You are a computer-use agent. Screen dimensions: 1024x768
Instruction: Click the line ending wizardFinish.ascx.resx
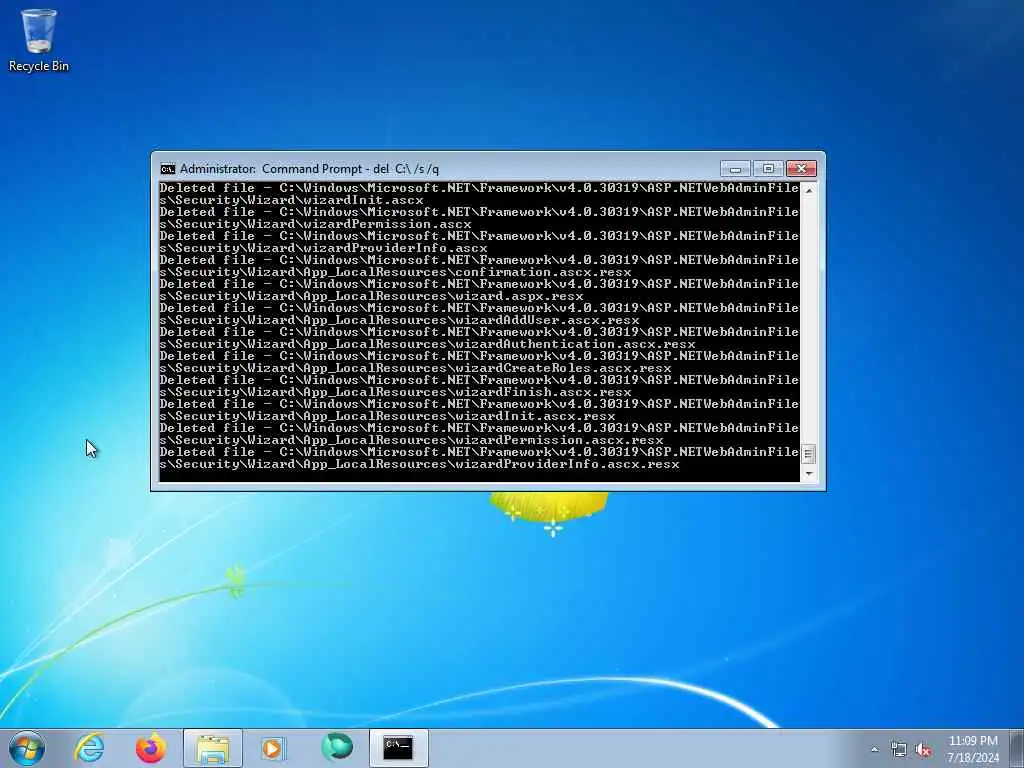(x=396, y=392)
